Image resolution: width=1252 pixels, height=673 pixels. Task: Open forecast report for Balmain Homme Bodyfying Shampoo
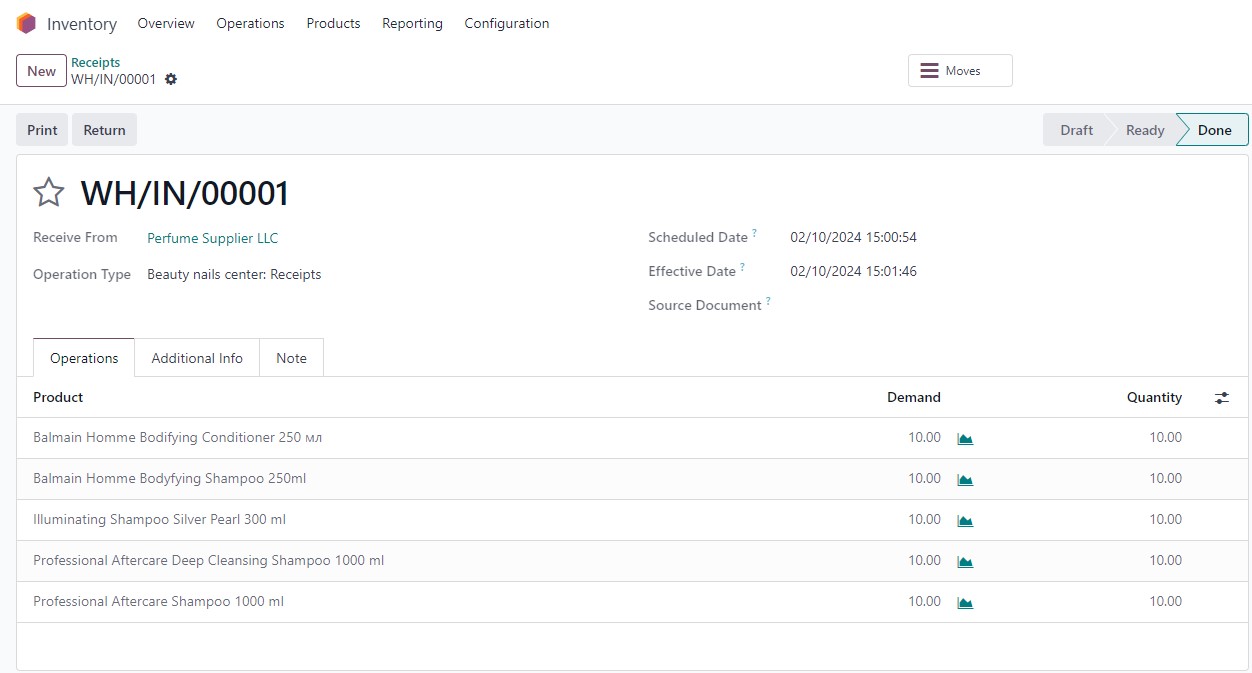(964, 478)
